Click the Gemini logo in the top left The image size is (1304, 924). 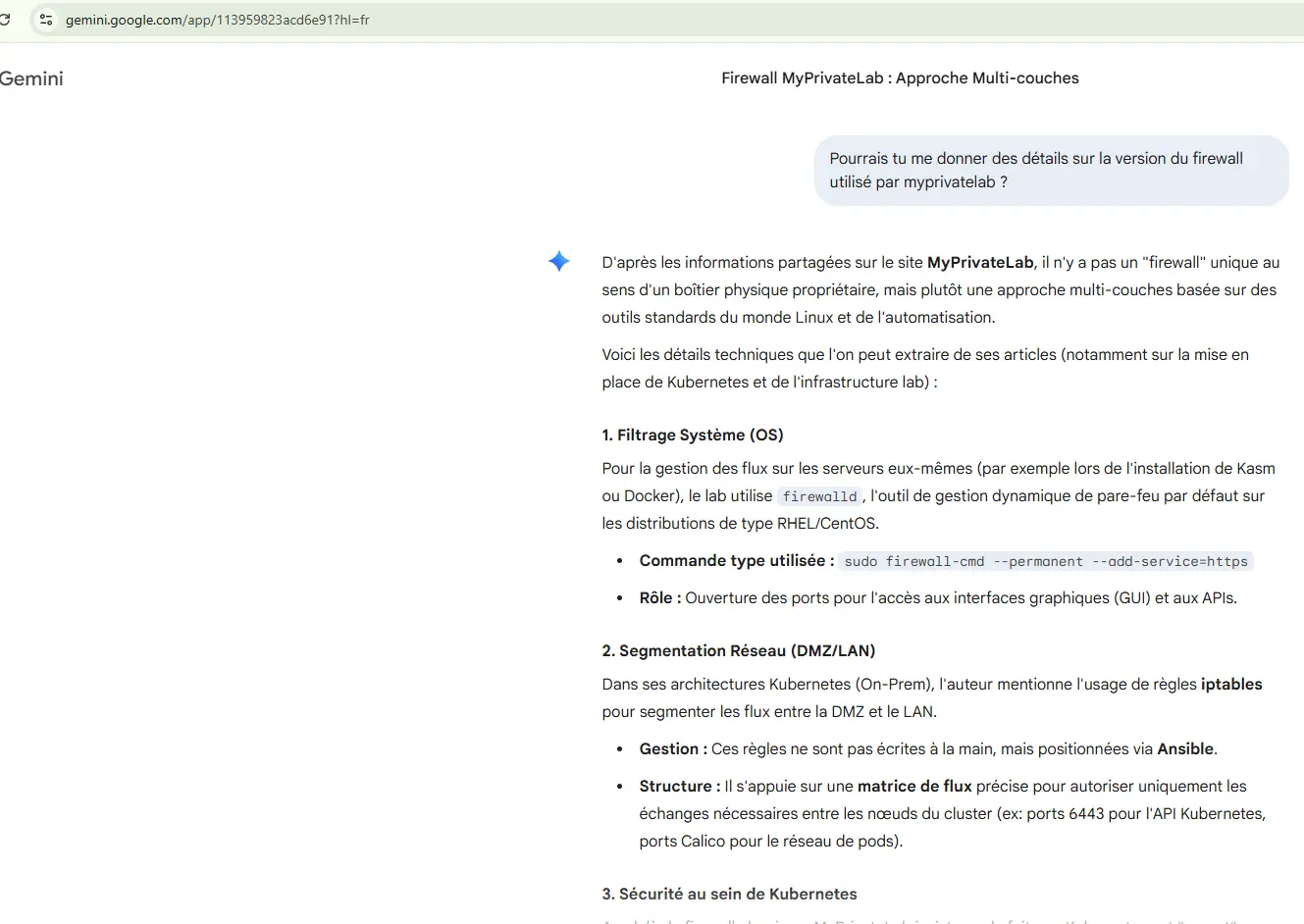(x=31, y=78)
